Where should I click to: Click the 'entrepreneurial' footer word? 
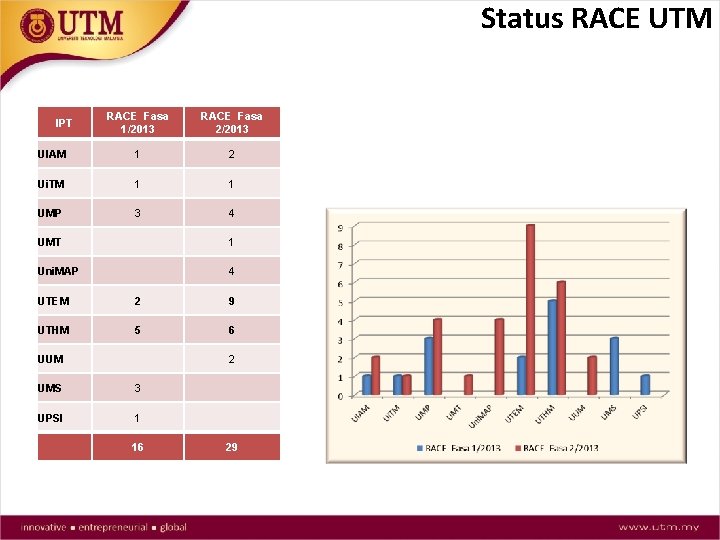point(113,527)
